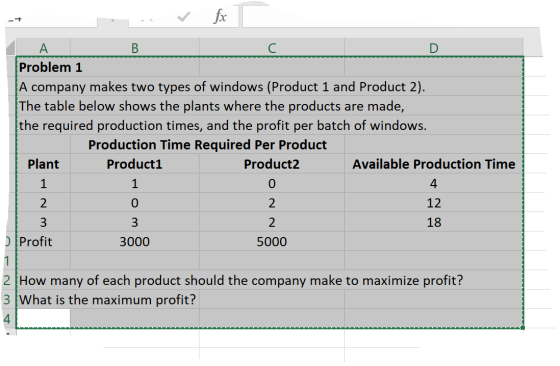
Task: Click Product1 value 0 for Plant 2
Action: point(135,203)
